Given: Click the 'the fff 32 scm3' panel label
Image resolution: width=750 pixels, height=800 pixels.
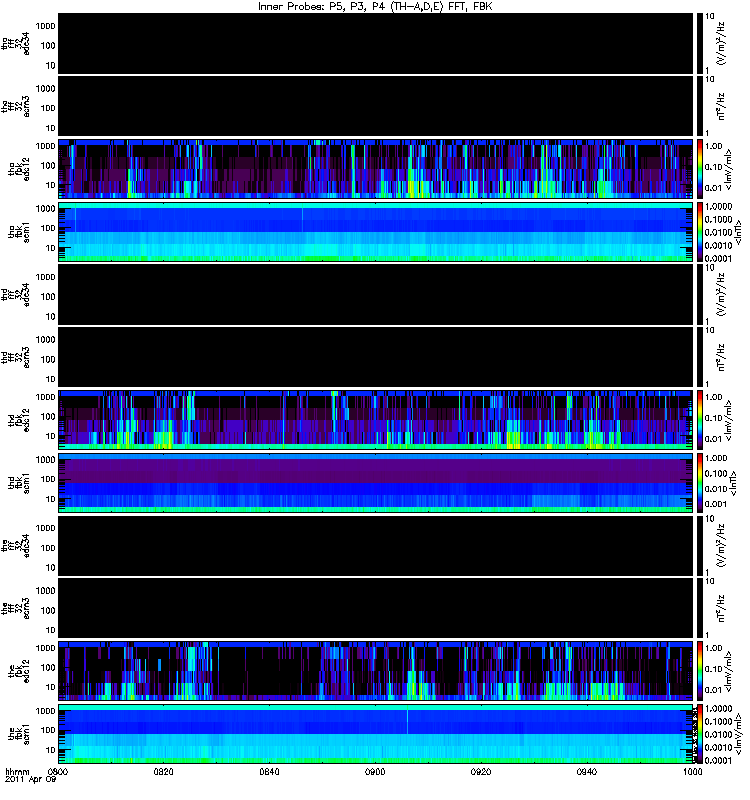Looking at the screenshot, I should click(16, 609).
